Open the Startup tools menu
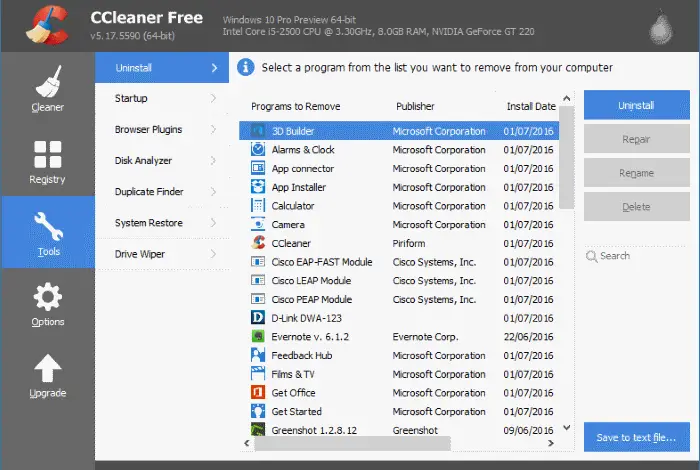Image resolution: width=700 pixels, height=470 pixels. pos(162,98)
